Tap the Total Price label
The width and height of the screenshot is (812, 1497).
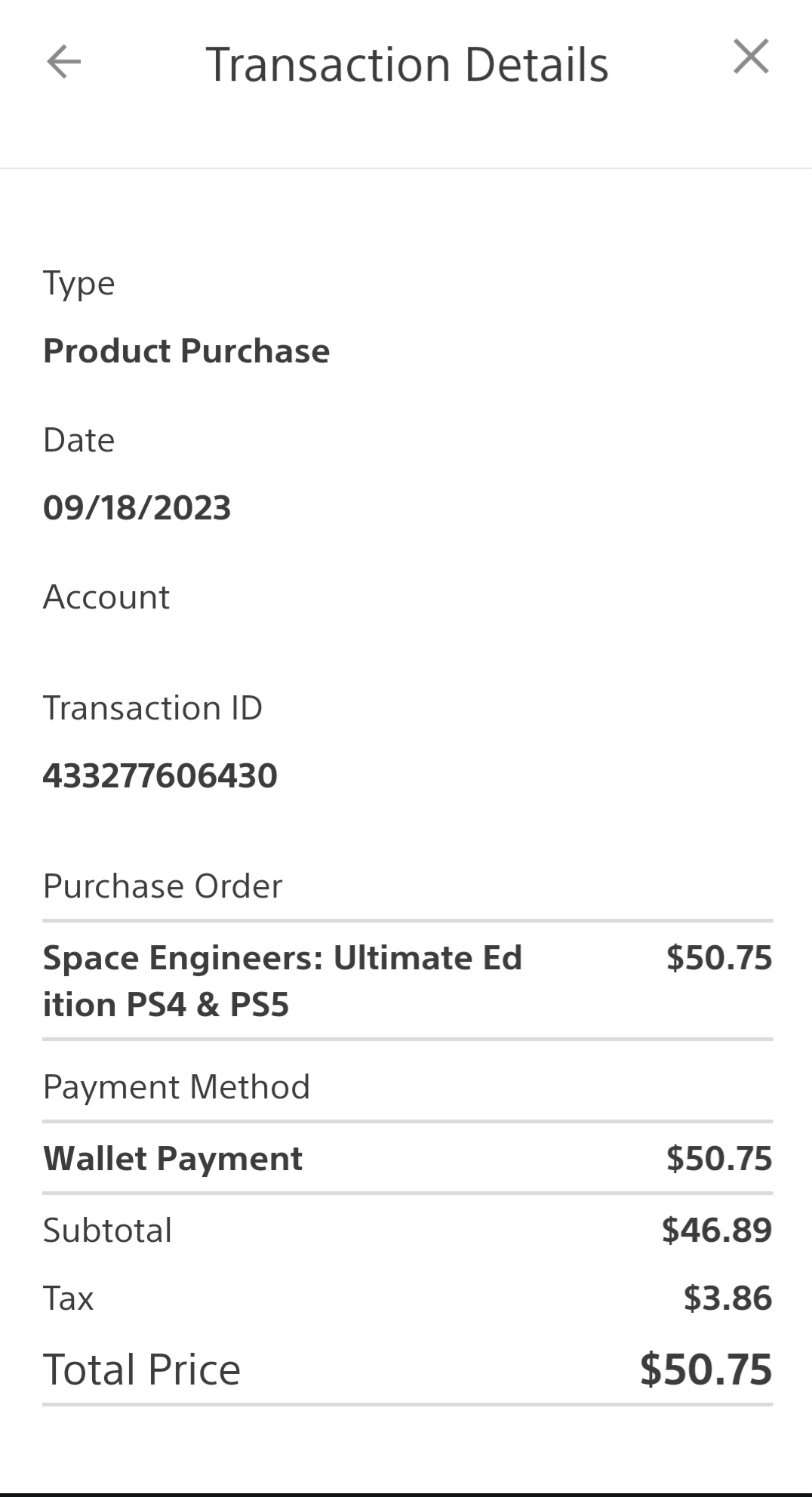142,1370
